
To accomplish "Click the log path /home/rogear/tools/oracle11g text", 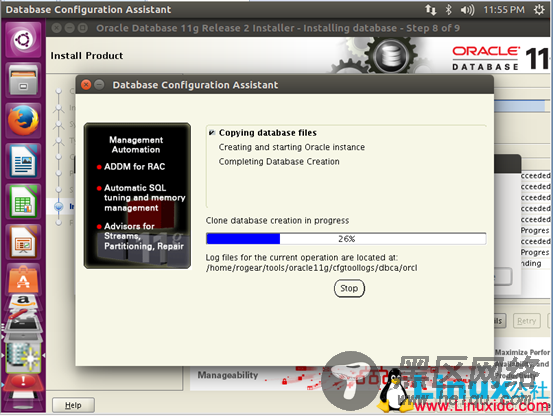I will [x=311, y=268].
